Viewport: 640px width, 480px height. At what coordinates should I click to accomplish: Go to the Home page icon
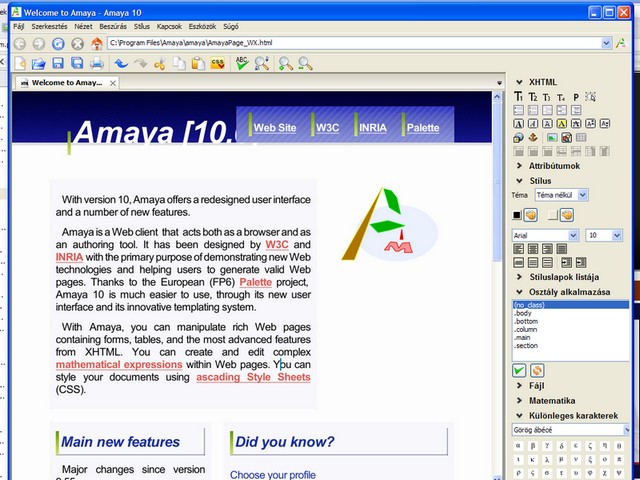[97, 43]
